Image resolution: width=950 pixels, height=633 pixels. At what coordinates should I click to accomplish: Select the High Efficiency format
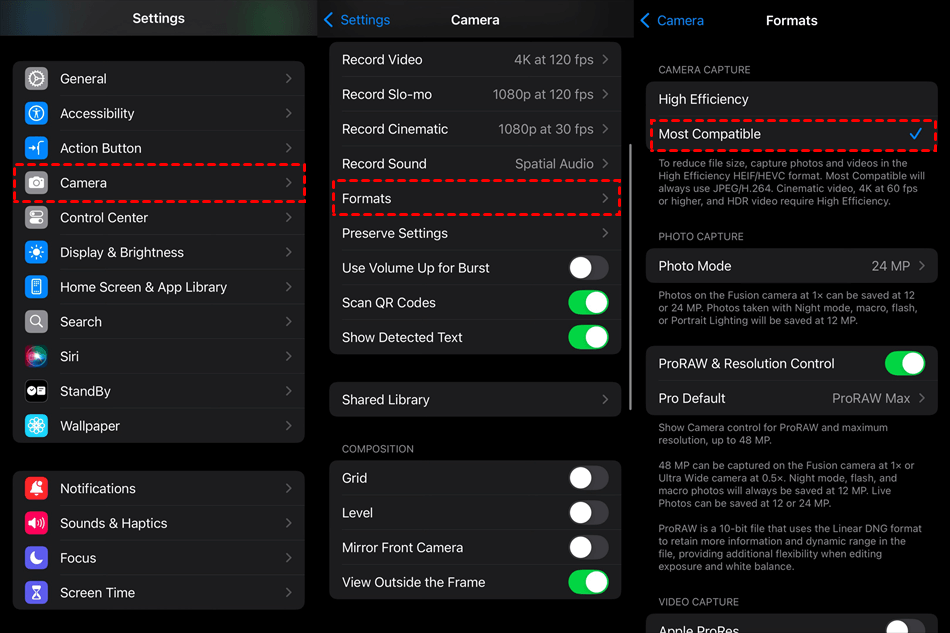[x=792, y=99]
